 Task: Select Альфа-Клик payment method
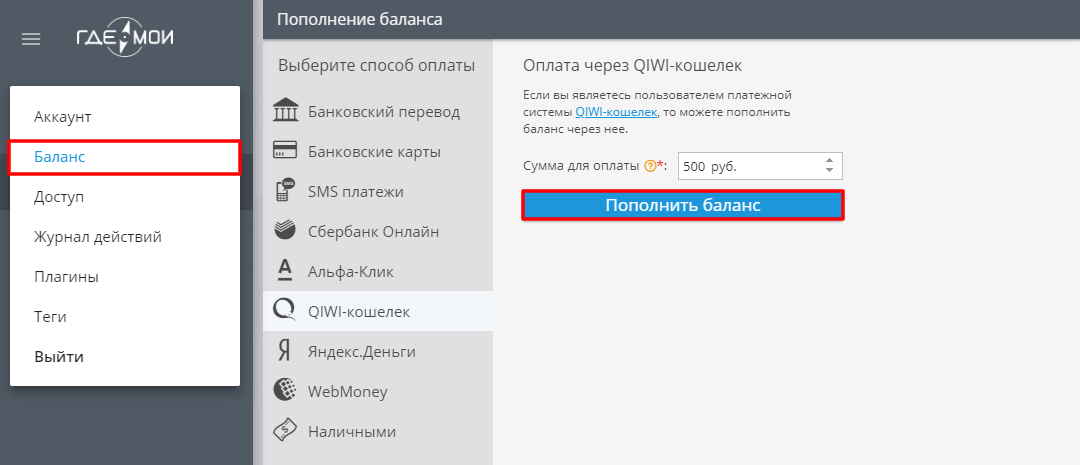378,271
